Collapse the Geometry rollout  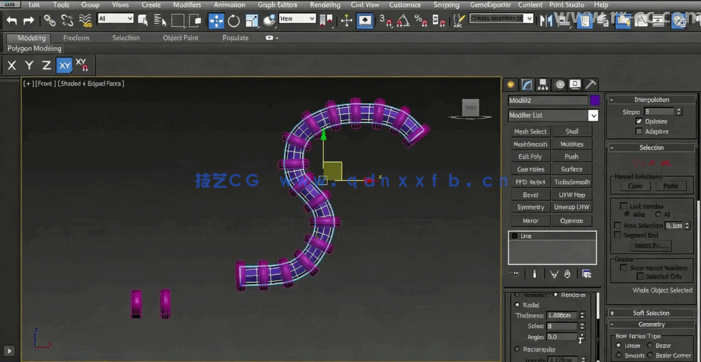651,324
